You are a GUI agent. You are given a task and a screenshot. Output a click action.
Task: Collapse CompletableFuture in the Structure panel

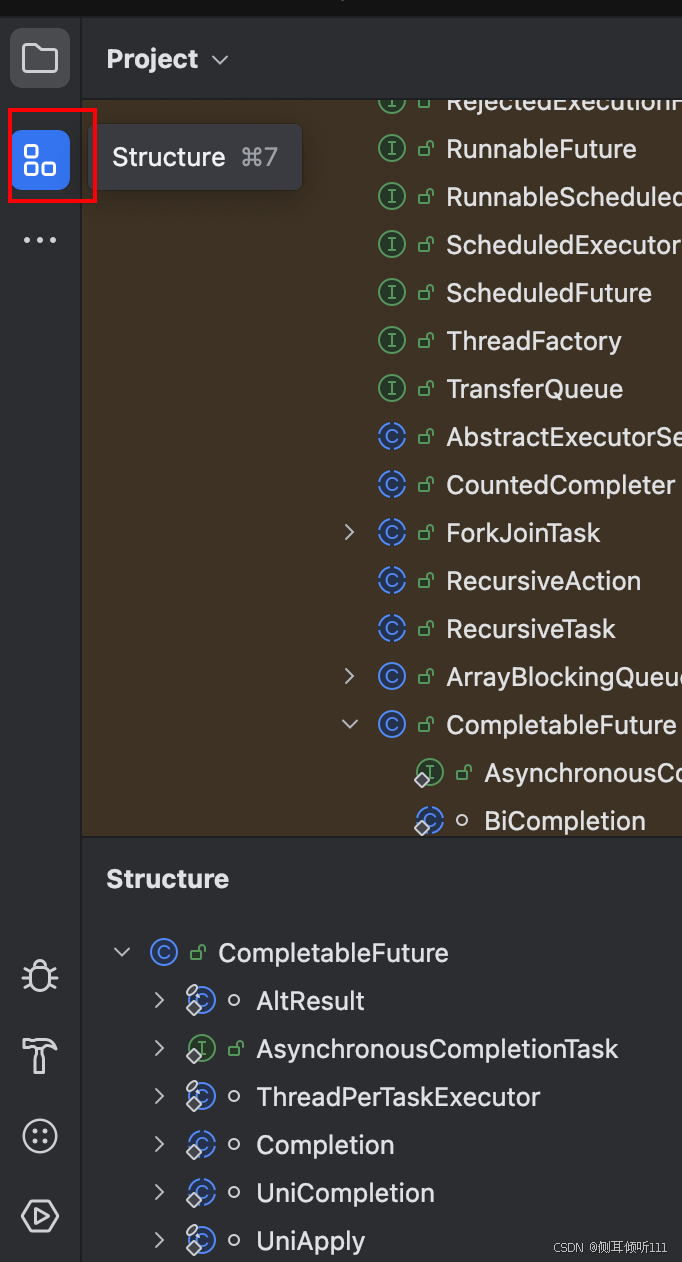click(x=122, y=953)
